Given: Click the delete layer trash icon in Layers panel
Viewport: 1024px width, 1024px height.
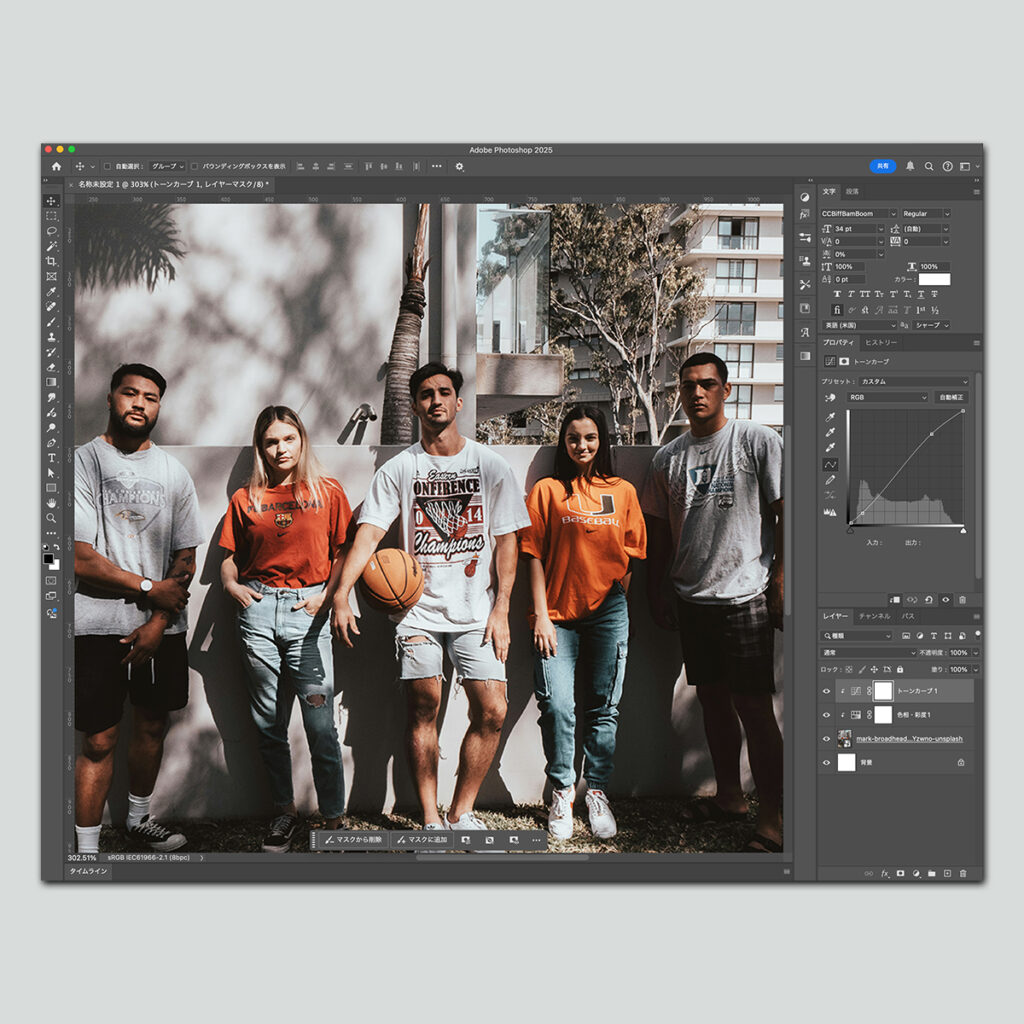Looking at the screenshot, I should (963, 873).
